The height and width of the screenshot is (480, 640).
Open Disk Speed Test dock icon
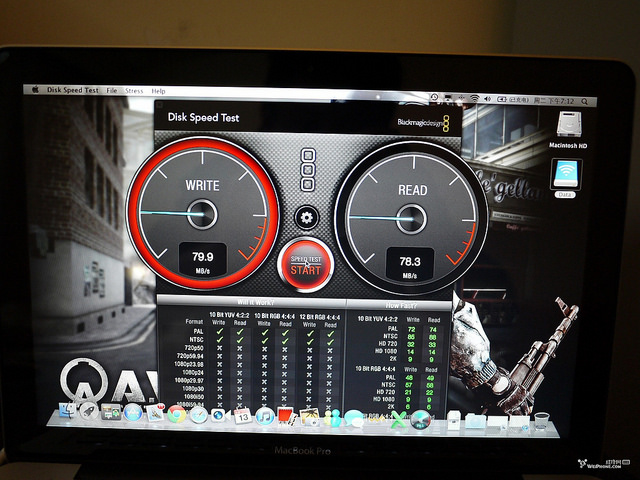420,420
